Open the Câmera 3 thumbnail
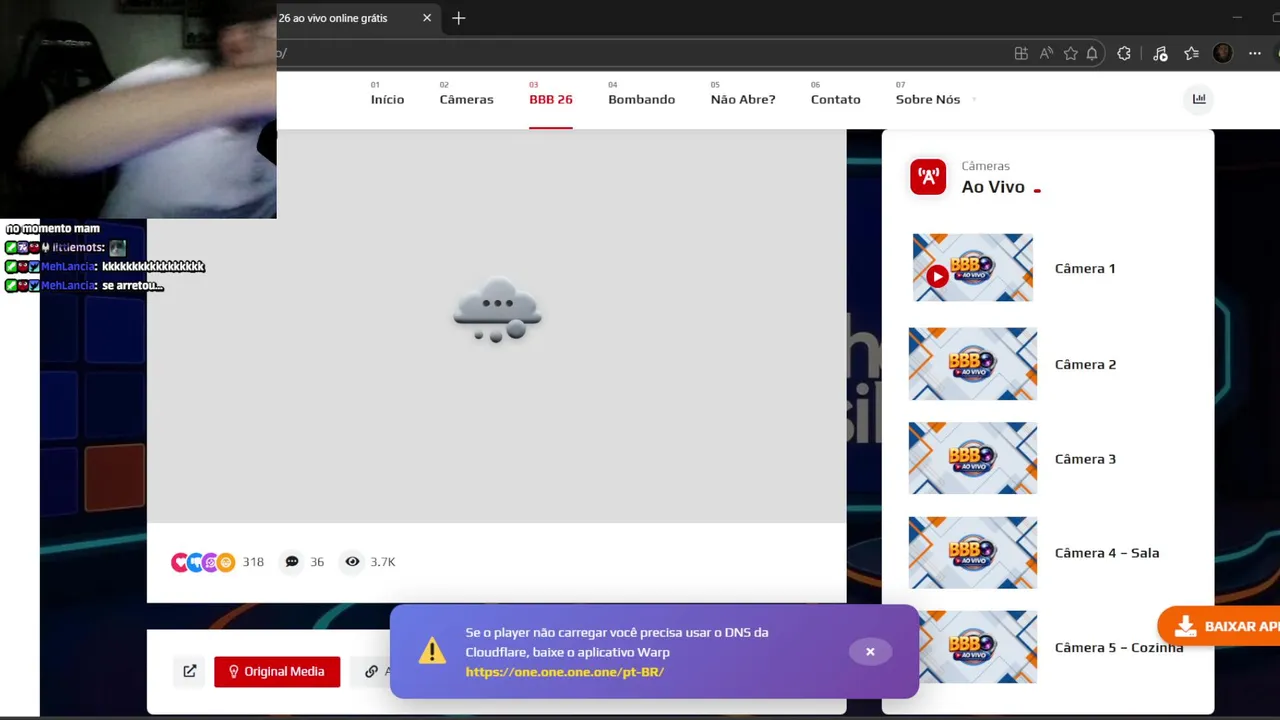Viewport: 1280px width, 720px height. [973, 458]
